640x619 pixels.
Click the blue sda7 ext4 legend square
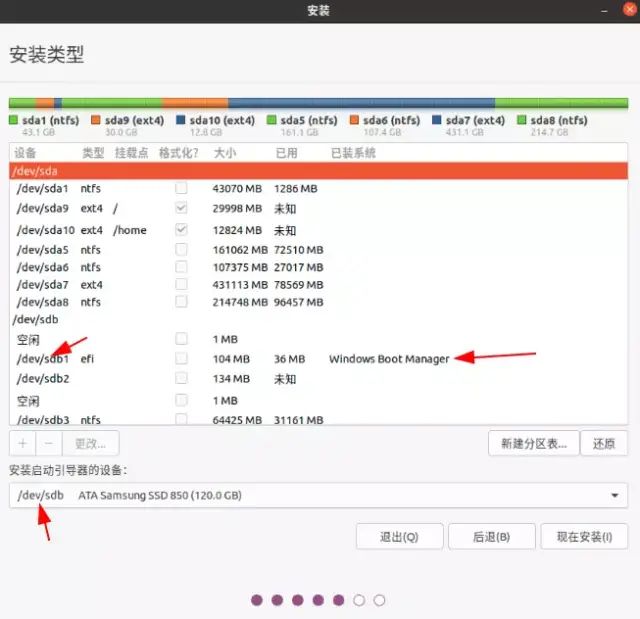click(x=437, y=121)
